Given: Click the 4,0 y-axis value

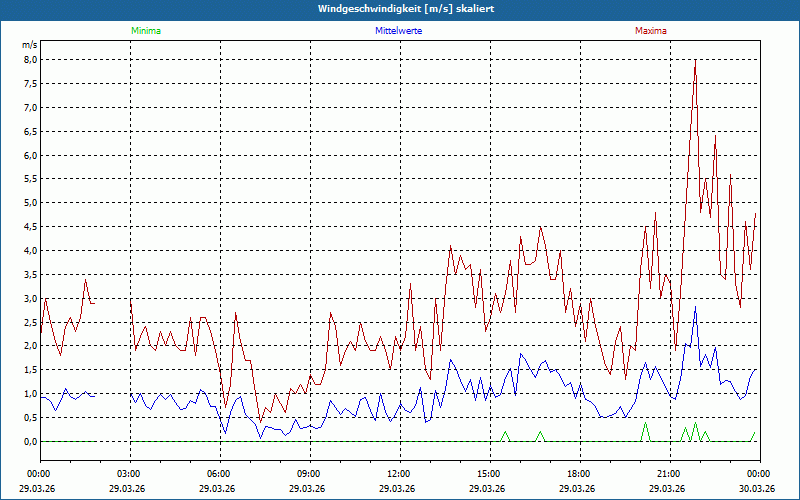Looking at the screenshot, I should (30, 251).
